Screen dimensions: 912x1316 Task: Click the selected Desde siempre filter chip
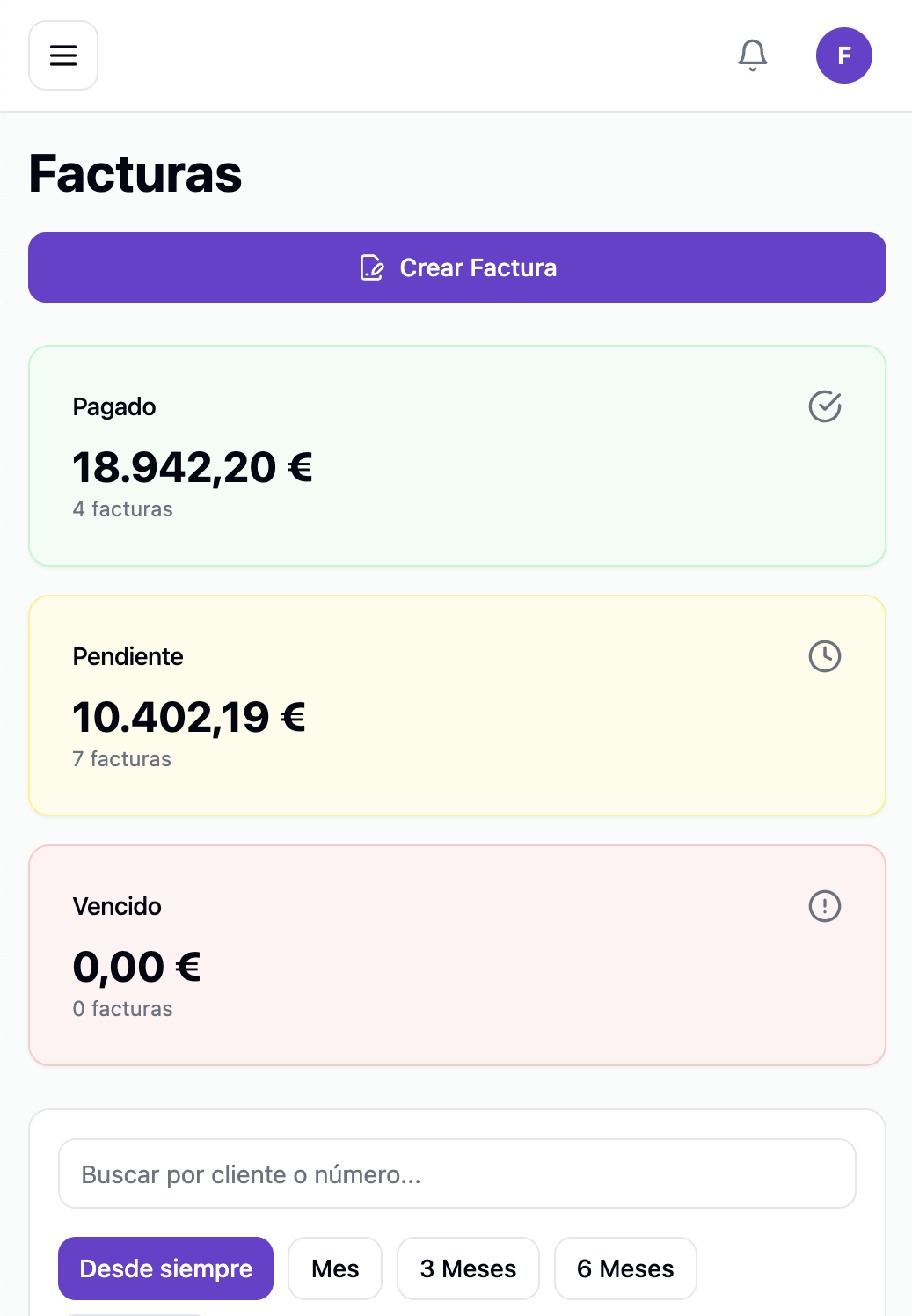165,1268
